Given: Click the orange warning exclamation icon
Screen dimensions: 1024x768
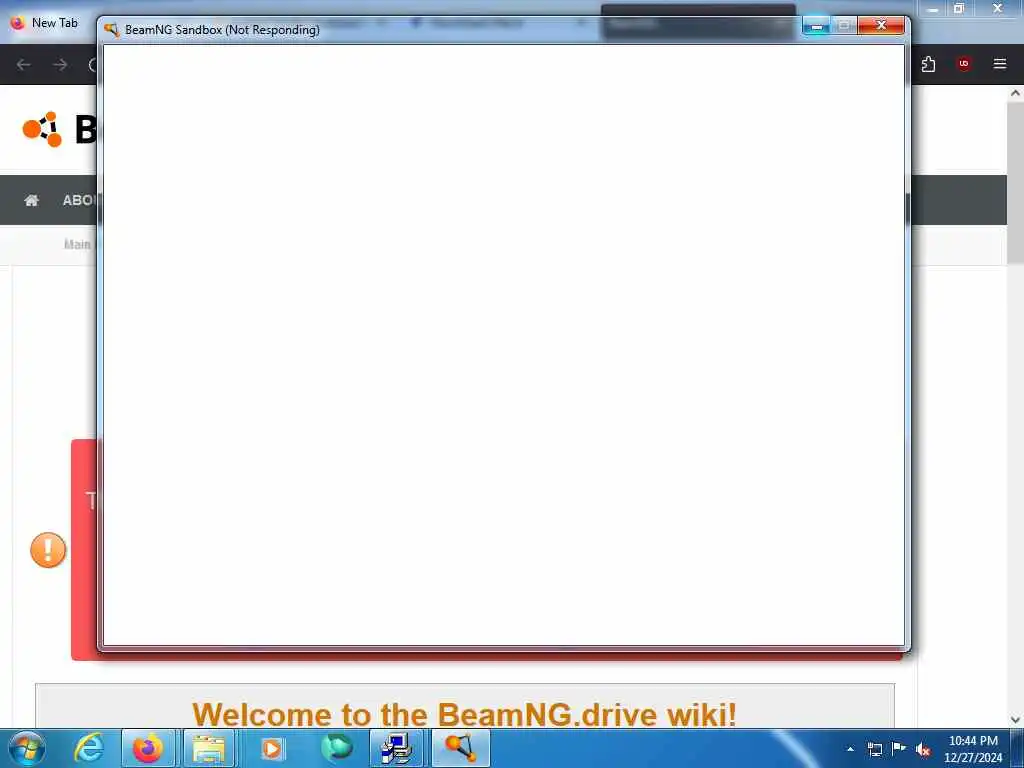Looking at the screenshot, I should pos(48,550).
